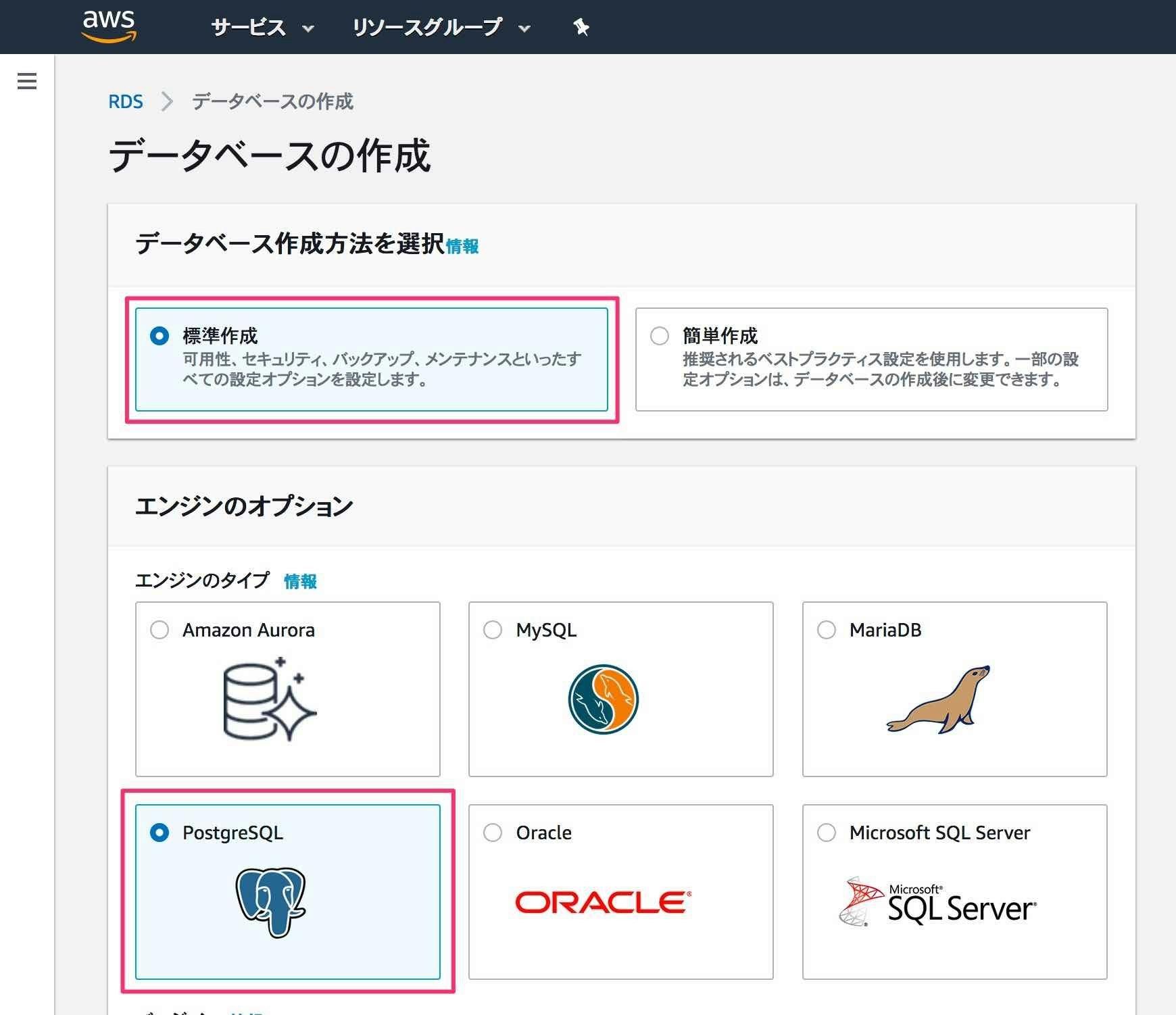The width and height of the screenshot is (1176, 1015).
Task: Click the Oracle red logo
Action: 604,902
